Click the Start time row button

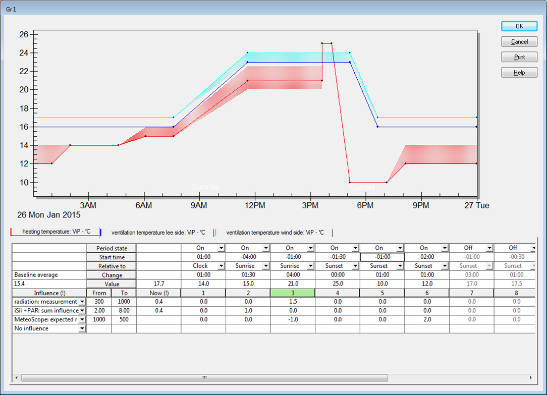tap(111, 257)
